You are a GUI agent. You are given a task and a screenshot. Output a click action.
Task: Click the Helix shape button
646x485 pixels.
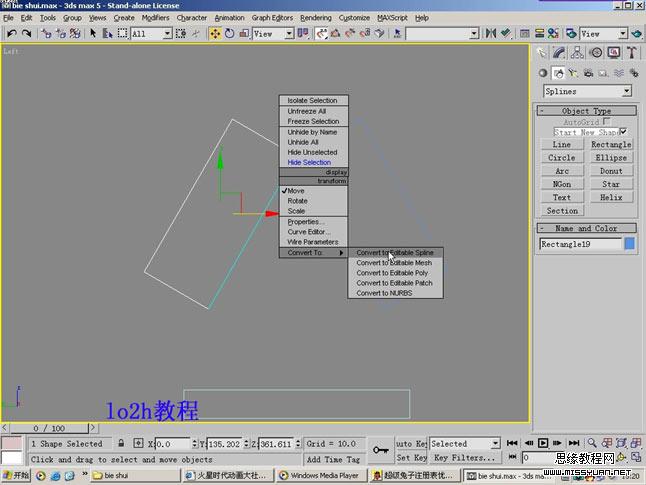pyautogui.click(x=611, y=197)
